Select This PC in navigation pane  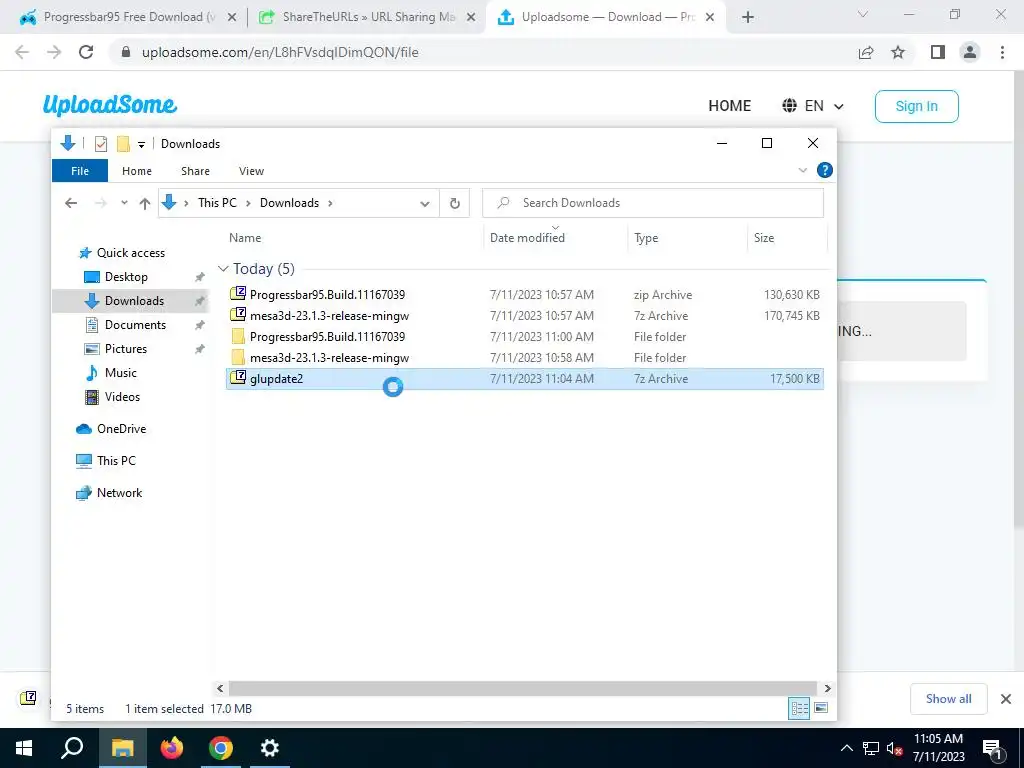116,461
